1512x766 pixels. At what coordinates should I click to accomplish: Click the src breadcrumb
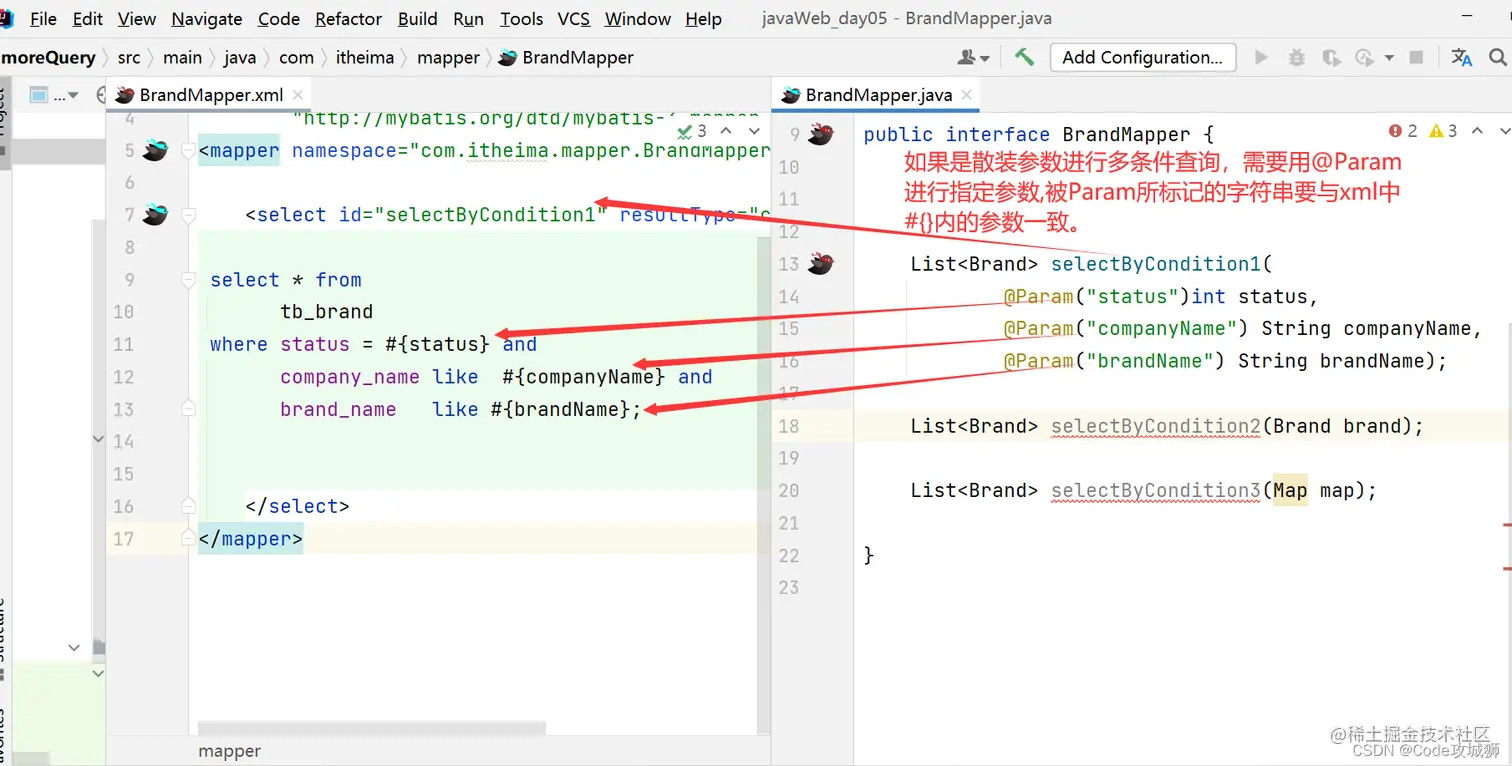click(x=129, y=57)
